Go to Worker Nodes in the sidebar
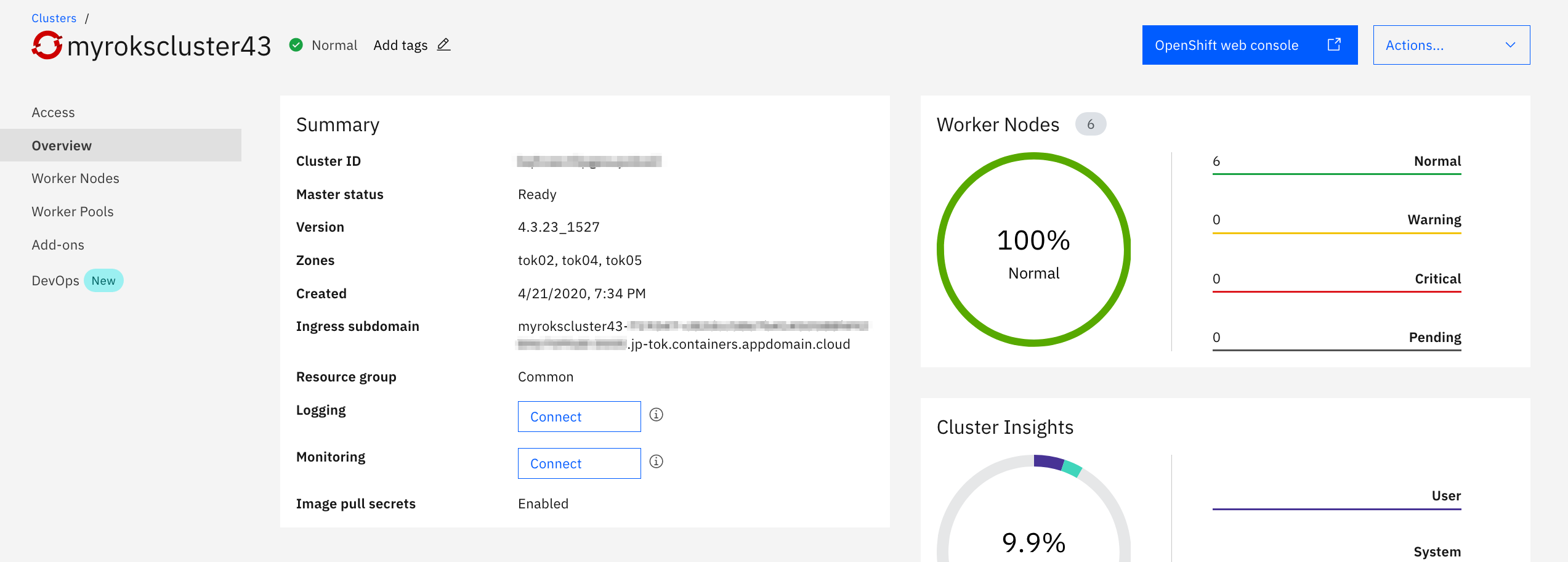The height and width of the screenshot is (562, 1568). [x=76, y=179]
